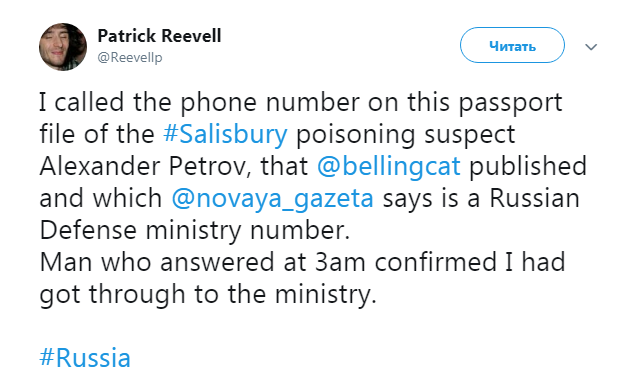Expand the tweet options chevron
Viewport: 632px width, 374px height.
pos(591,47)
